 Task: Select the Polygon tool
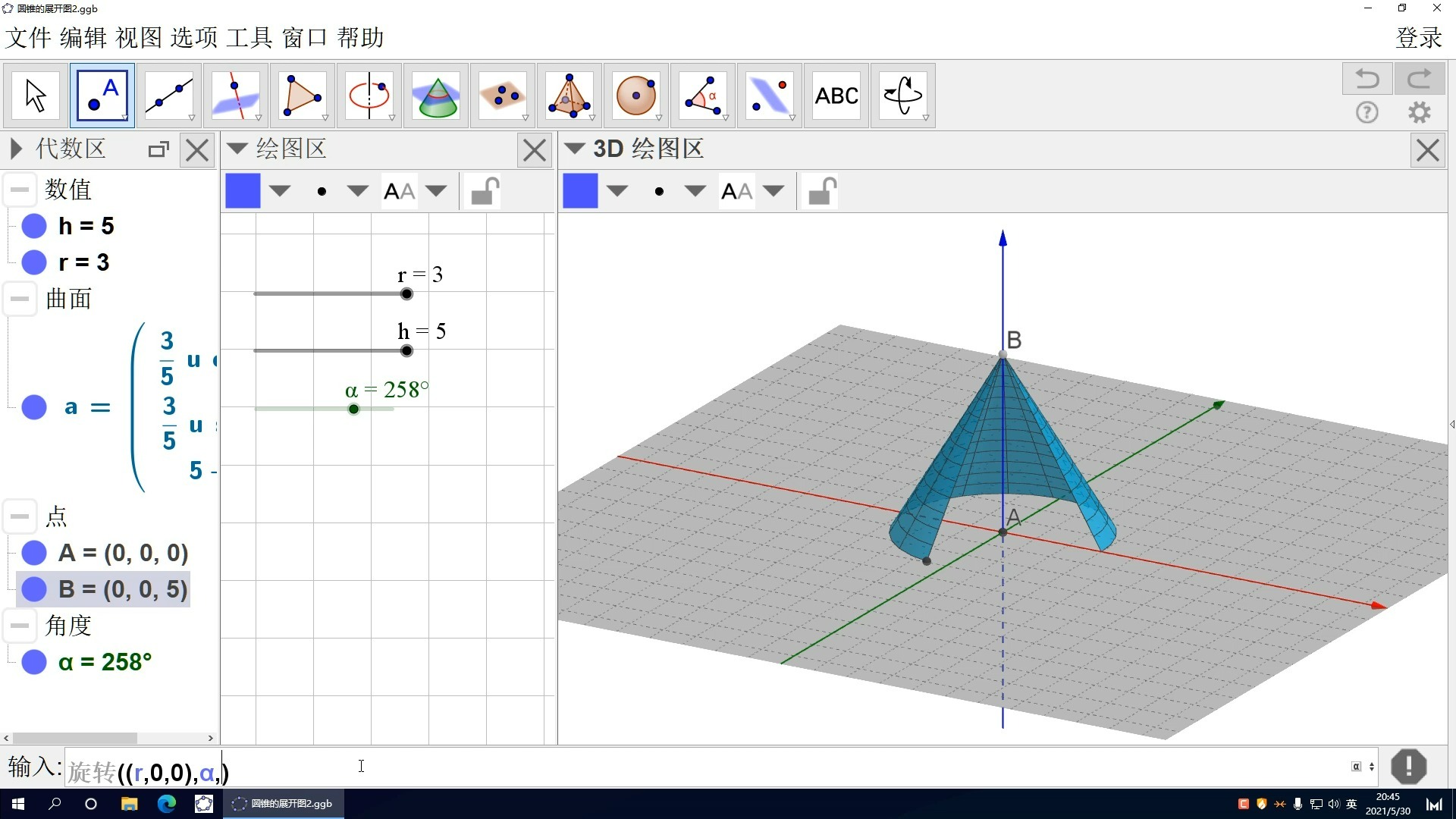(x=302, y=96)
